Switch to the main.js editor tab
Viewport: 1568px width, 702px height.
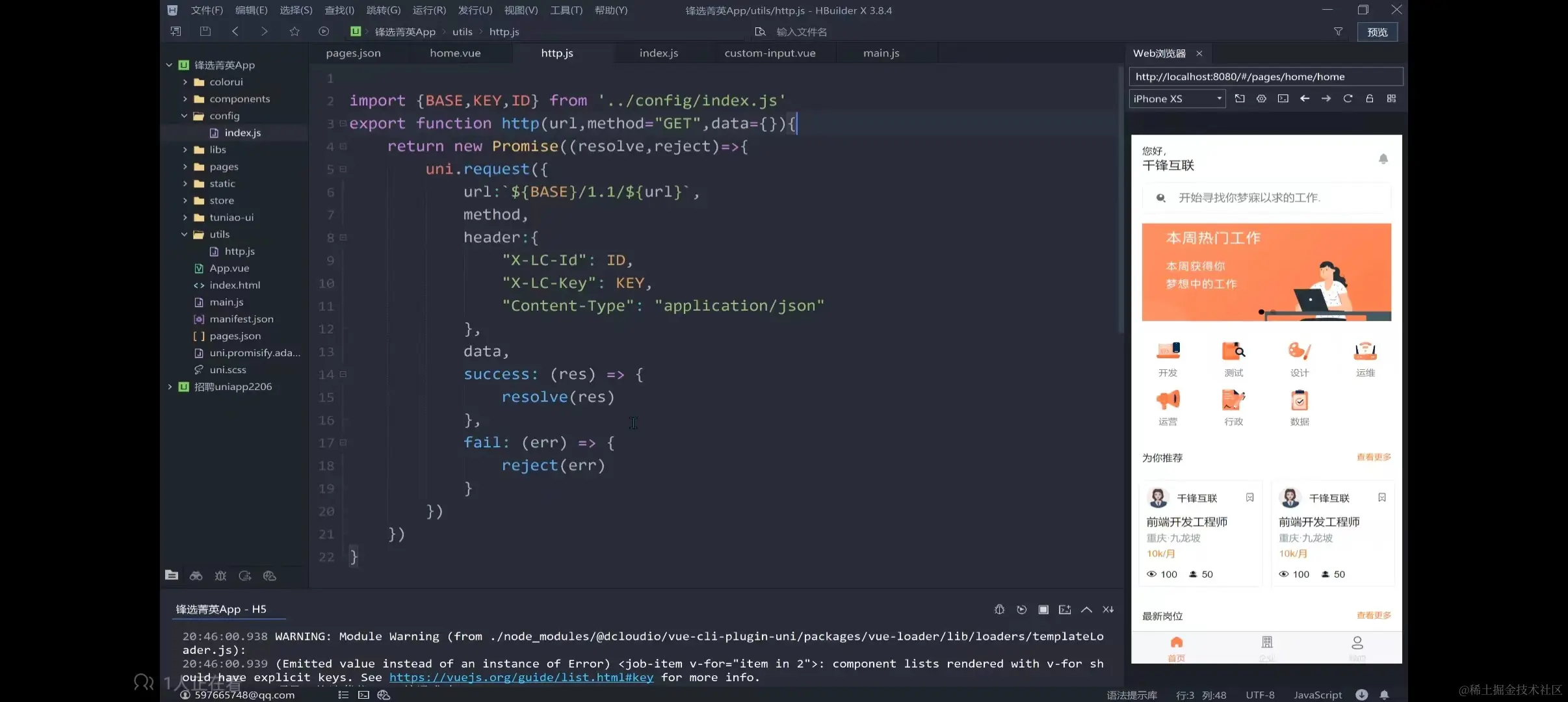(881, 53)
